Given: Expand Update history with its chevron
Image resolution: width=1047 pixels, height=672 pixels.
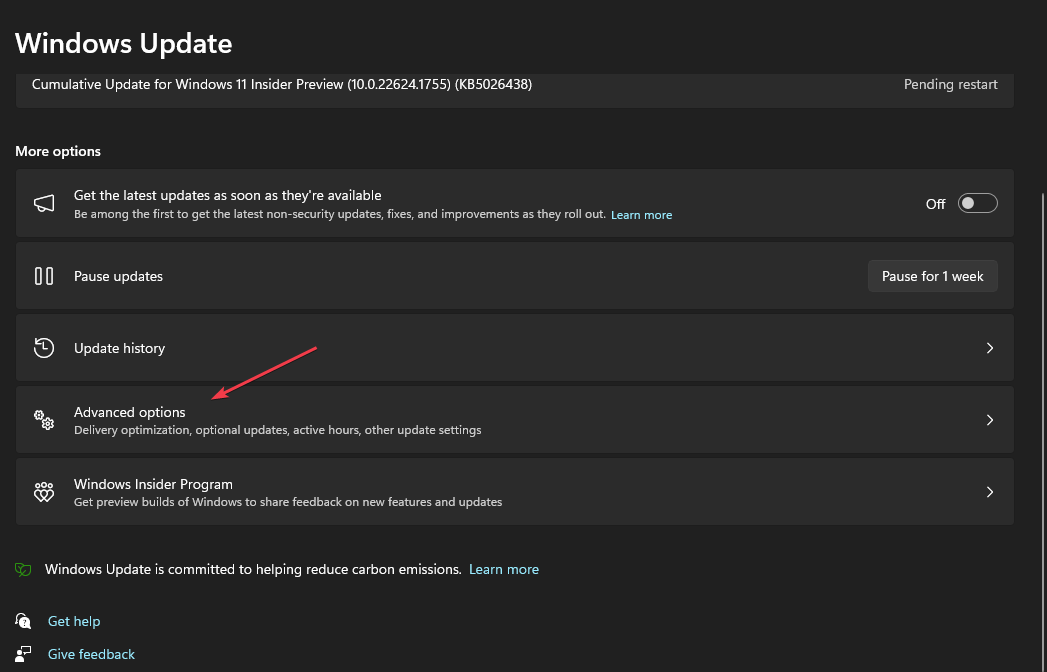Looking at the screenshot, I should [990, 348].
